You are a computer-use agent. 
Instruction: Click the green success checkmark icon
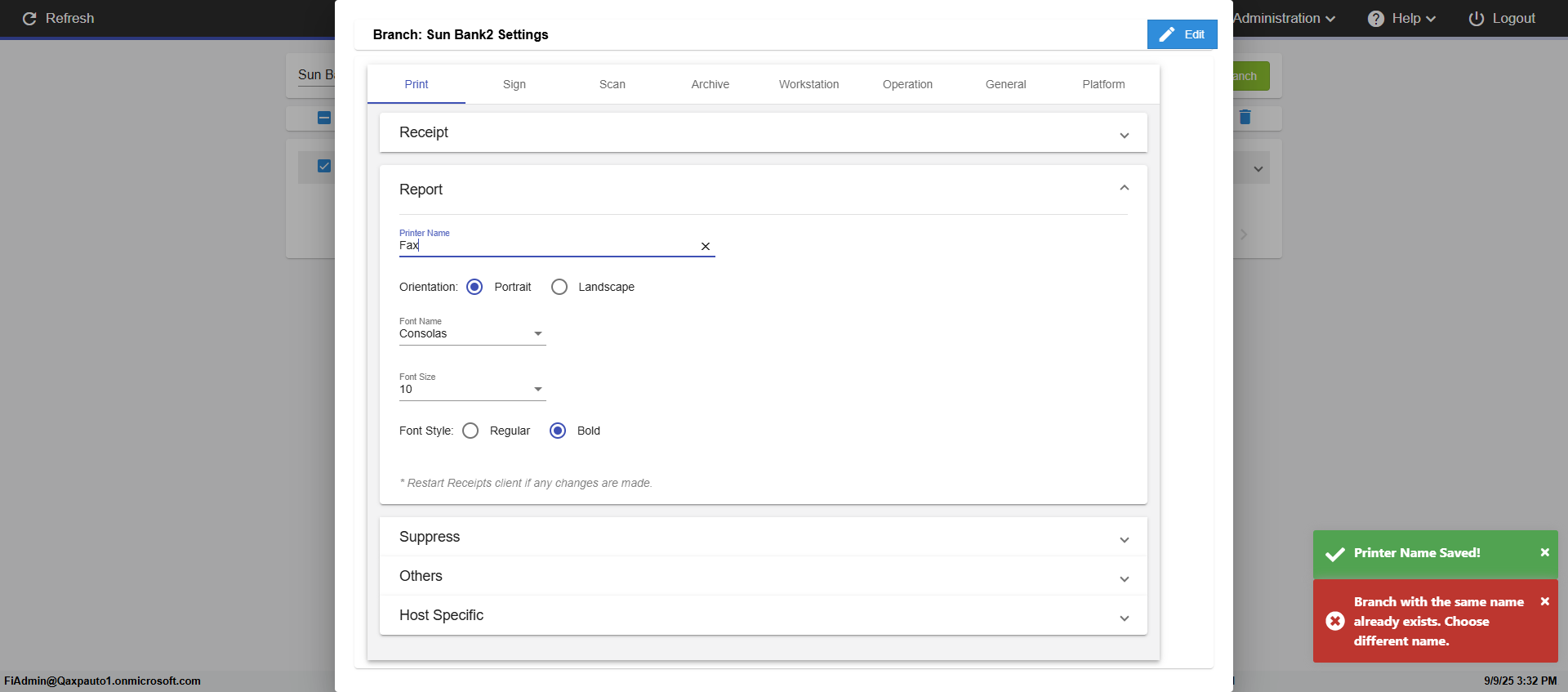click(x=1335, y=554)
